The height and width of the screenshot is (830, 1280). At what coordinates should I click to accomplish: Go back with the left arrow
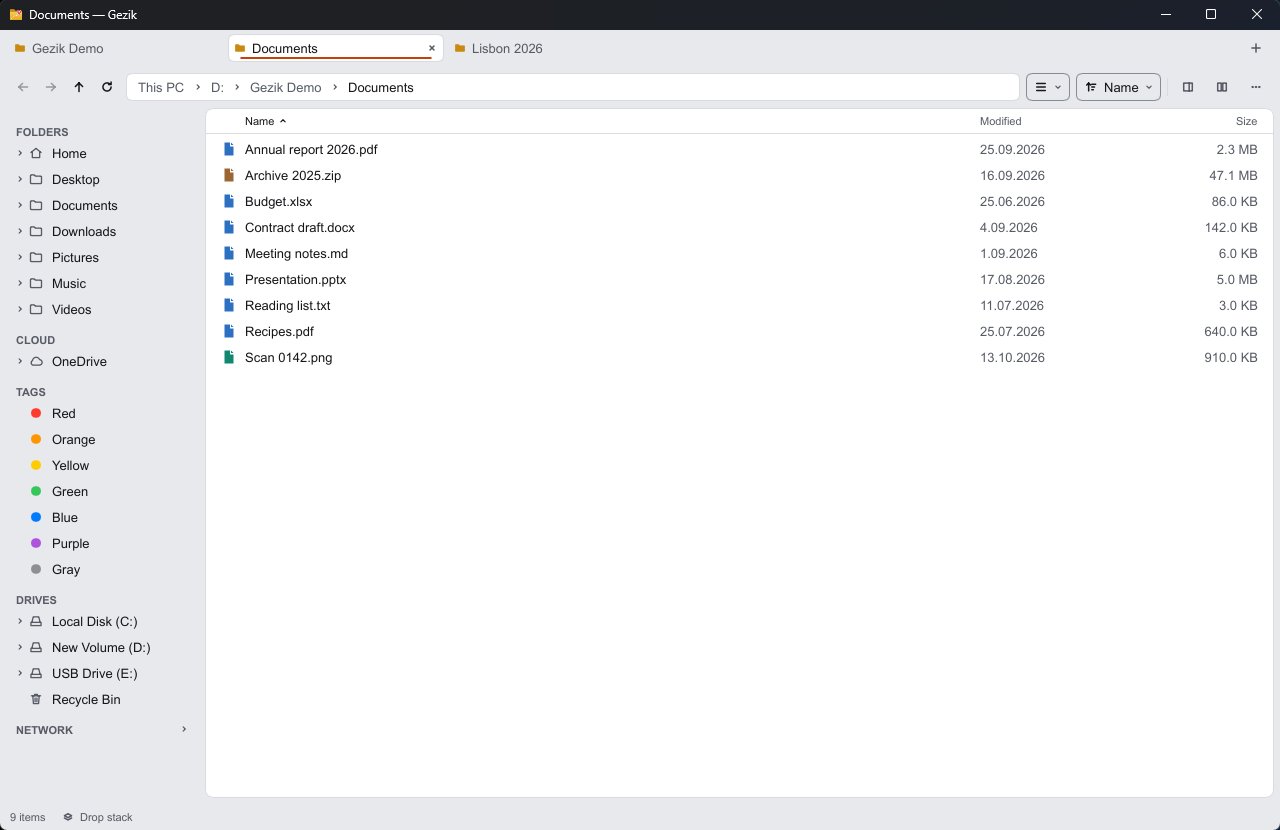(x=23, y=87)
